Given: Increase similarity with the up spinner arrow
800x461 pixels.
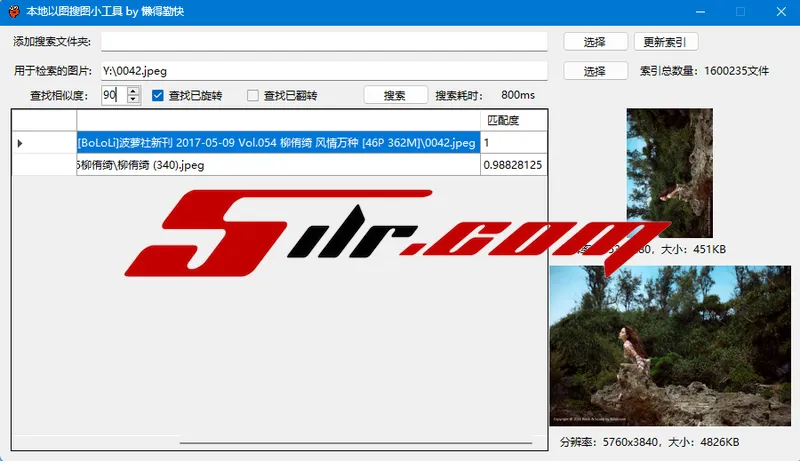Looking at the screenshot, I should click(133, 91).
